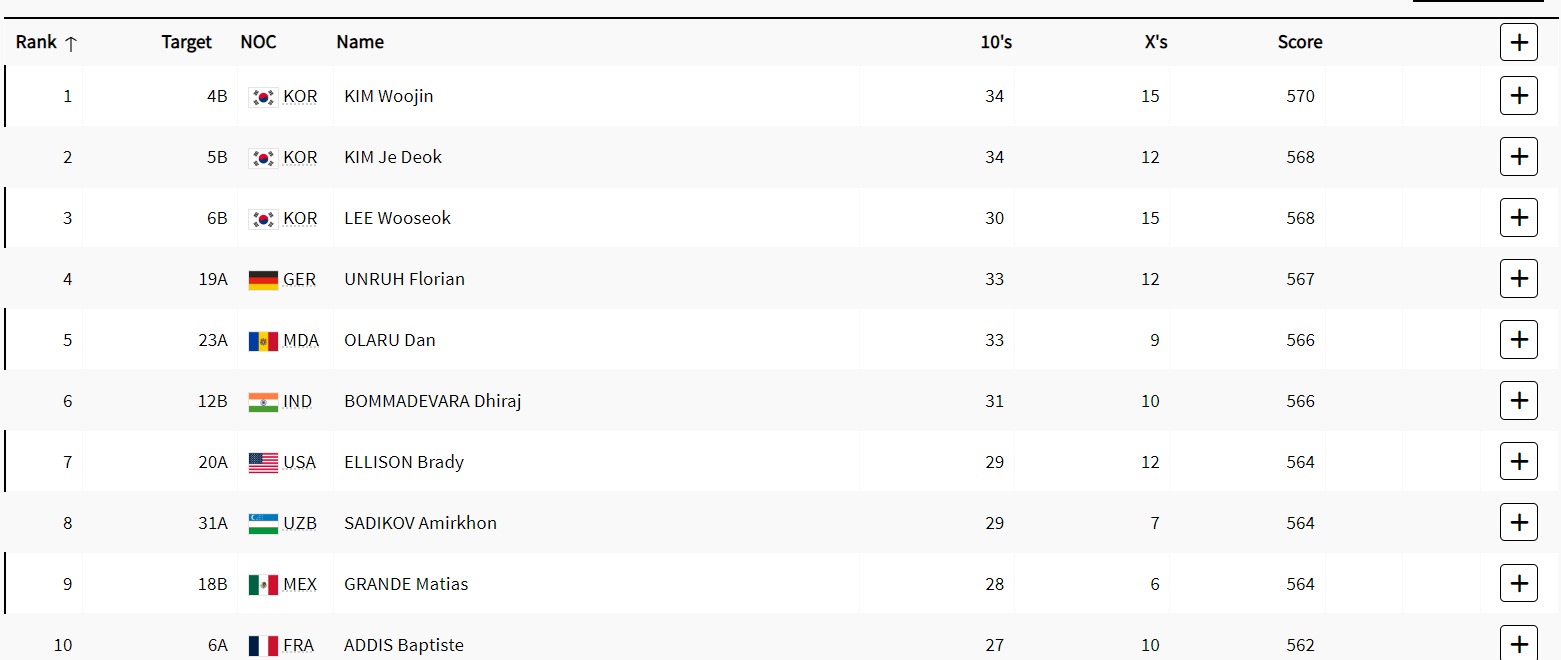Image resolution: width=1561 pixels, height=660 pixels.
Task: Expand ELLISON Brady row details
Action: pyautogui.click(x=1518, y=462)
